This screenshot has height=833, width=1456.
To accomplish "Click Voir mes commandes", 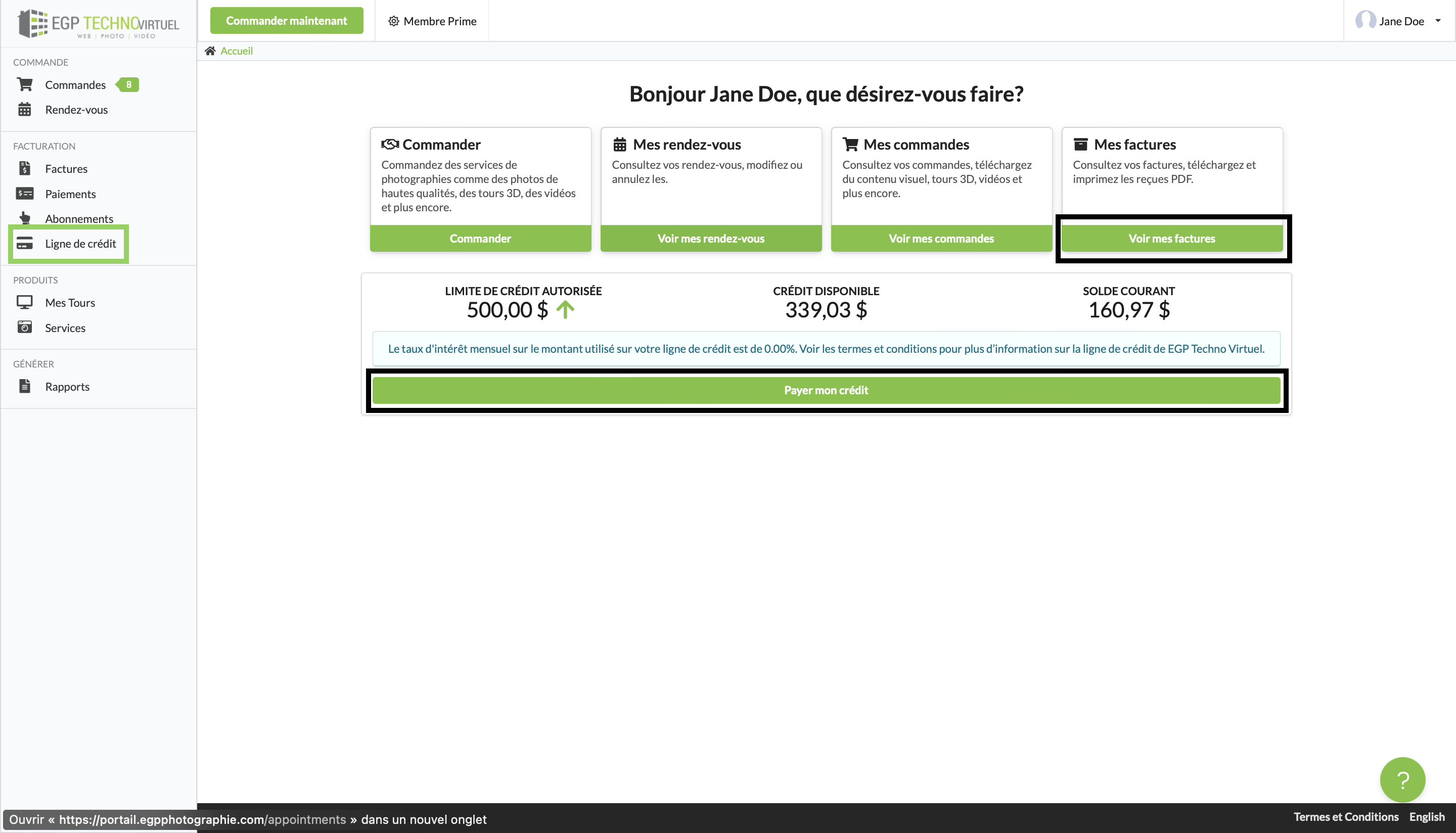I will coord(941,238).
